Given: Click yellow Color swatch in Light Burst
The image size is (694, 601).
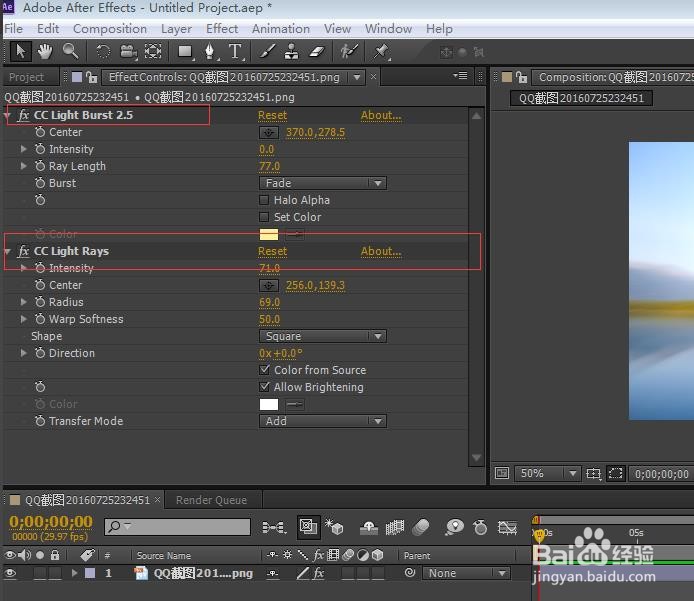Looking at the screenshot, I should (269, 235).
